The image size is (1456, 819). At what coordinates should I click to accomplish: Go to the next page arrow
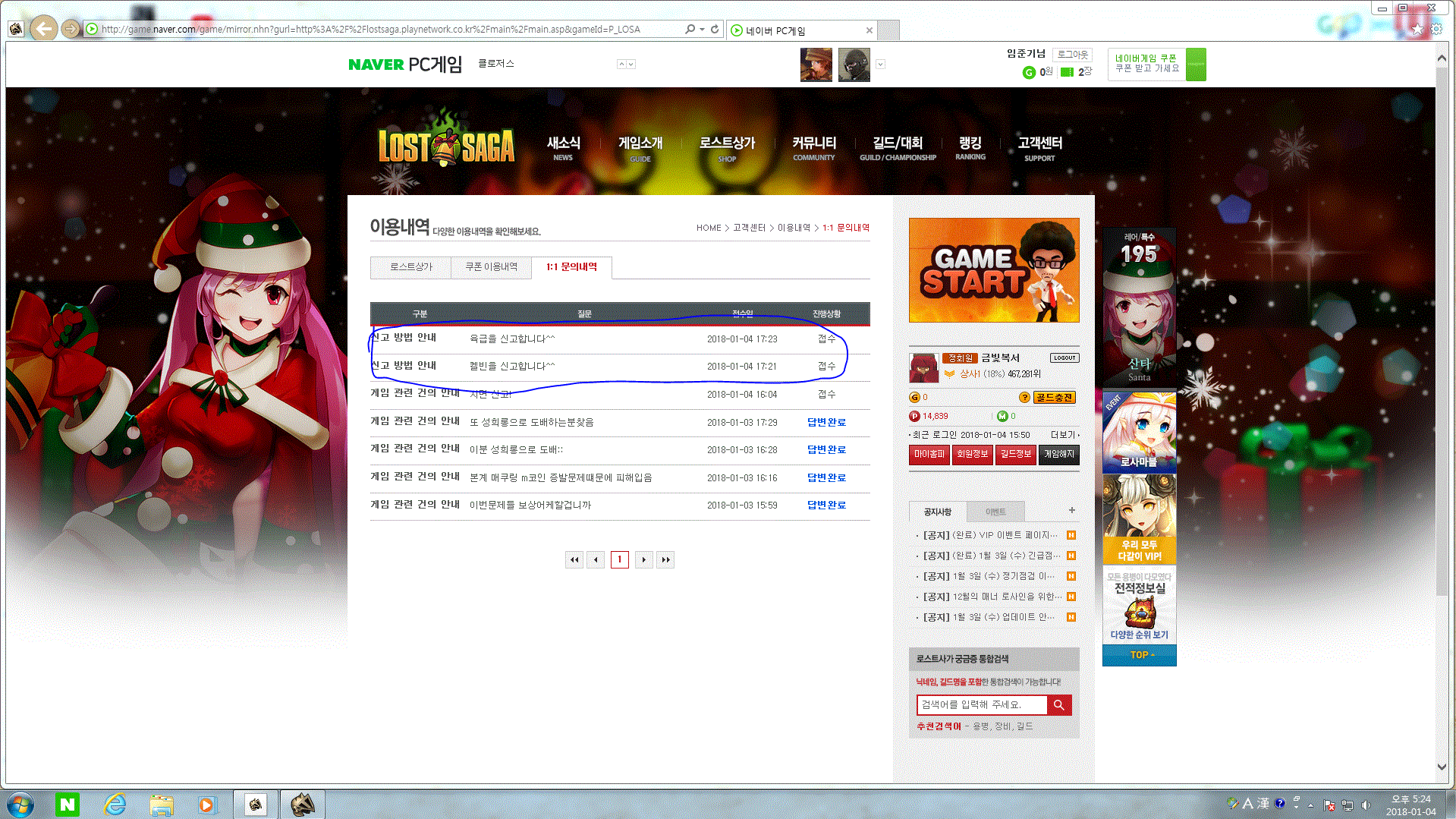pos(644,559)
